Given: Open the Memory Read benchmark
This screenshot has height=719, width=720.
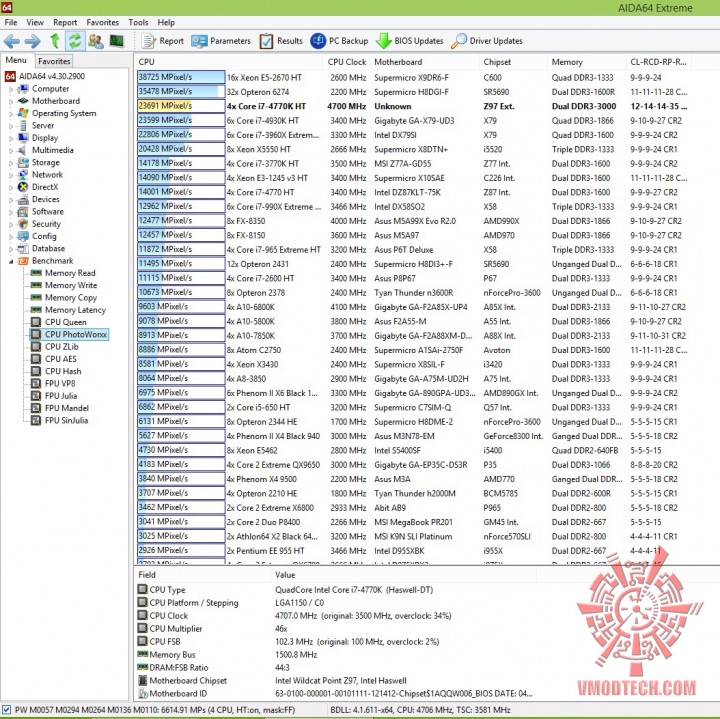Looking at the screenshot, I should [70, 273].
